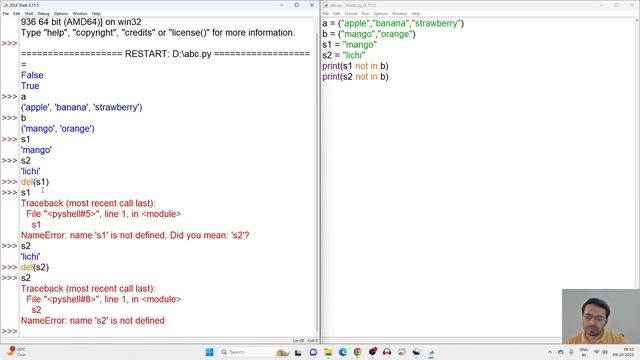Click the ('apple', 'banana', 'strawberry') output

point(82,107)
